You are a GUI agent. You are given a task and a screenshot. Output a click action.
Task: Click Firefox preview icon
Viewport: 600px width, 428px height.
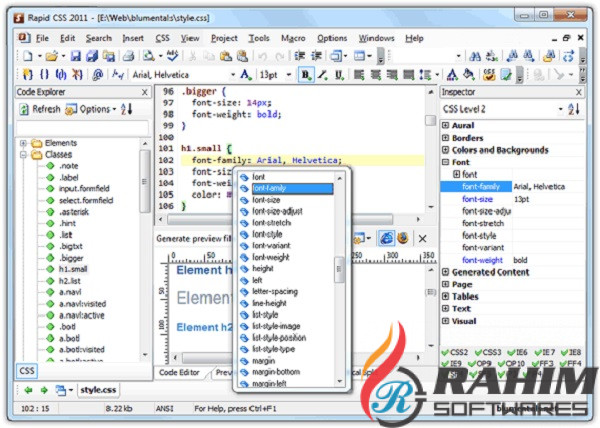(x=403, y=238)
